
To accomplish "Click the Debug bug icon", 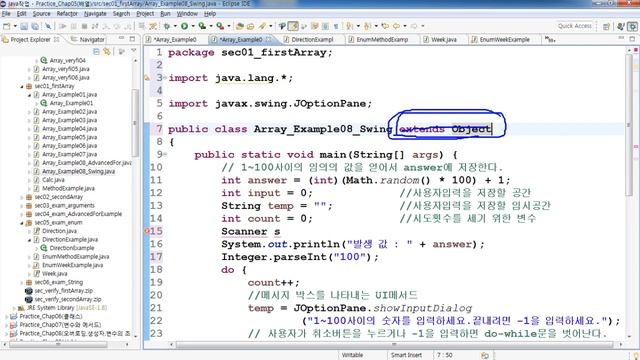I will tap(167, 26).
